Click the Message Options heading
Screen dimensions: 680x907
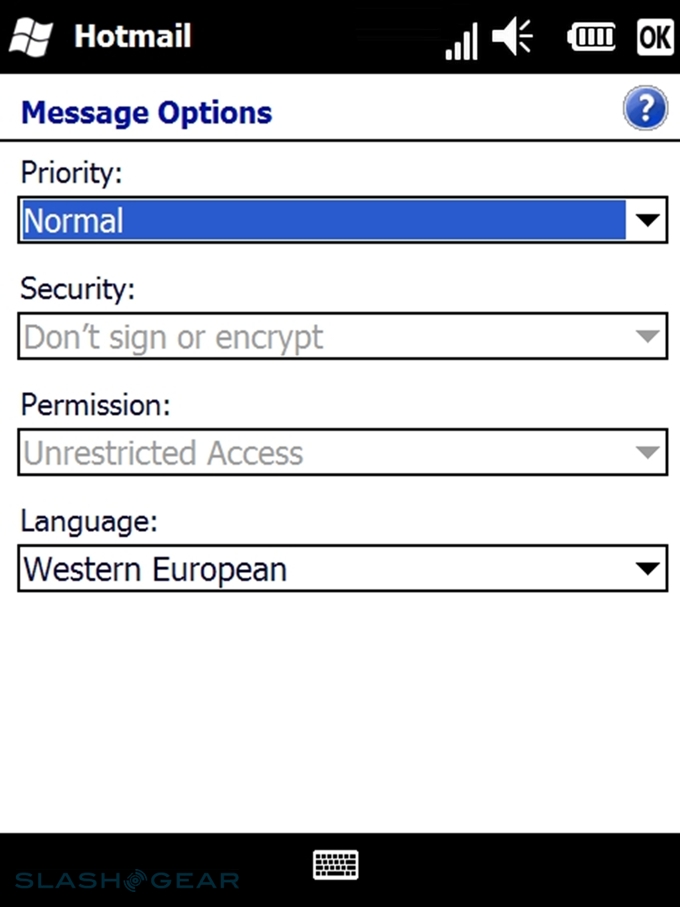(146, 111)
